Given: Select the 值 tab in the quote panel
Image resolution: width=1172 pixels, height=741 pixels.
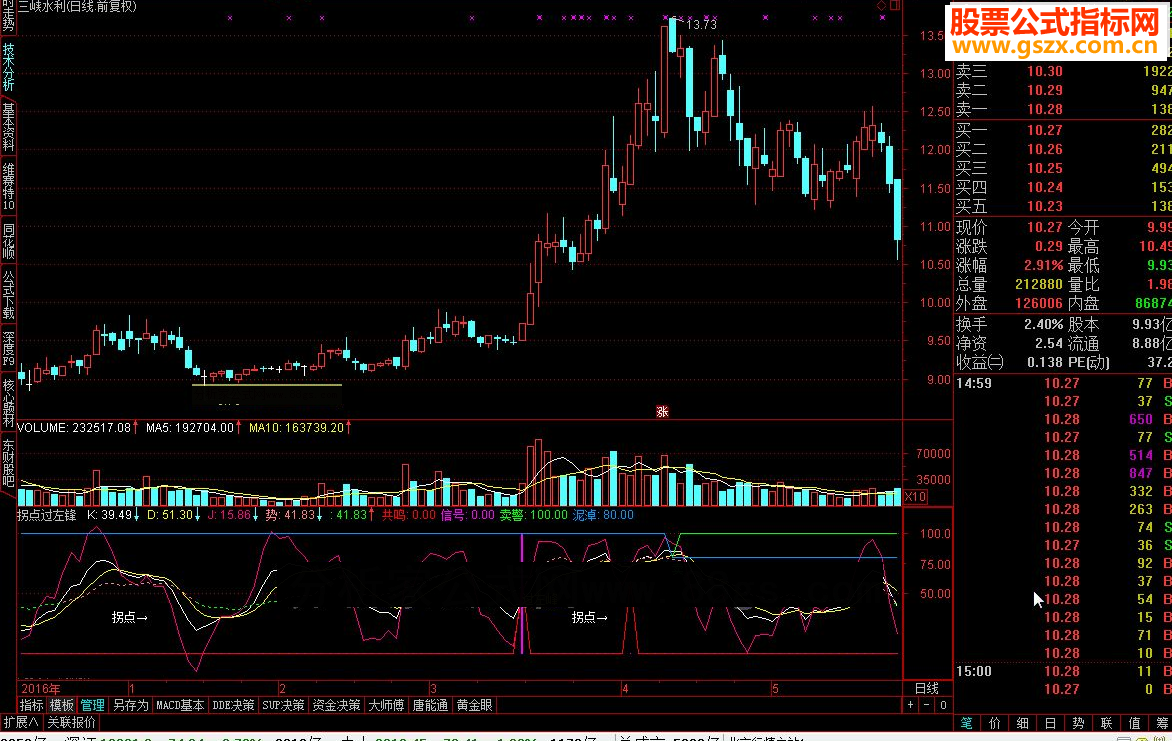Looking at the screenshot, I should (1135, 723).
